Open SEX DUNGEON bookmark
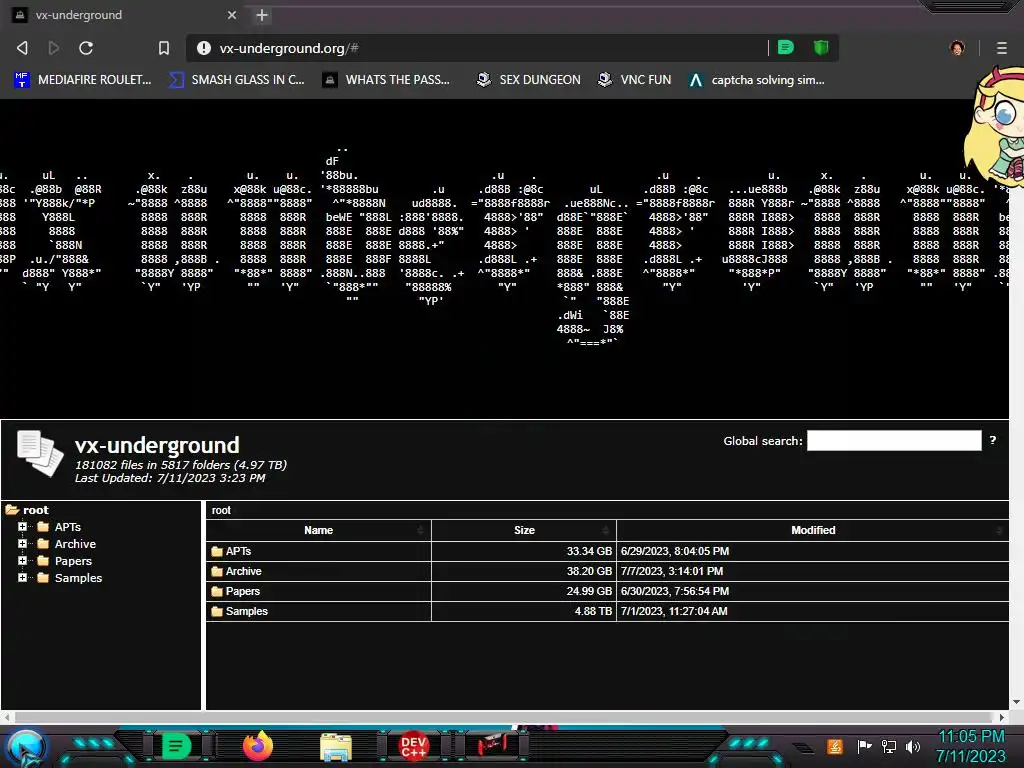The image size is (1024, 768). [528, 80]
